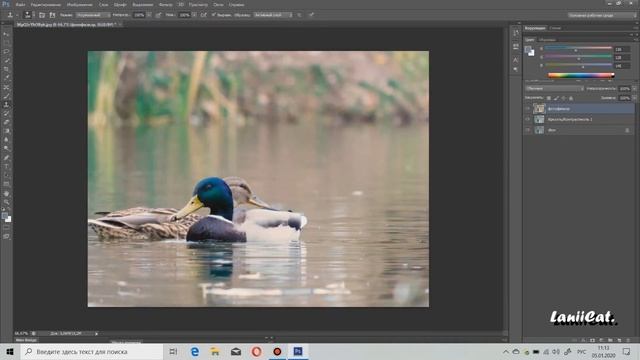Screen dimensions: 640x360
Task: Toggle the Выравн. checkbox
Action: 213,15
